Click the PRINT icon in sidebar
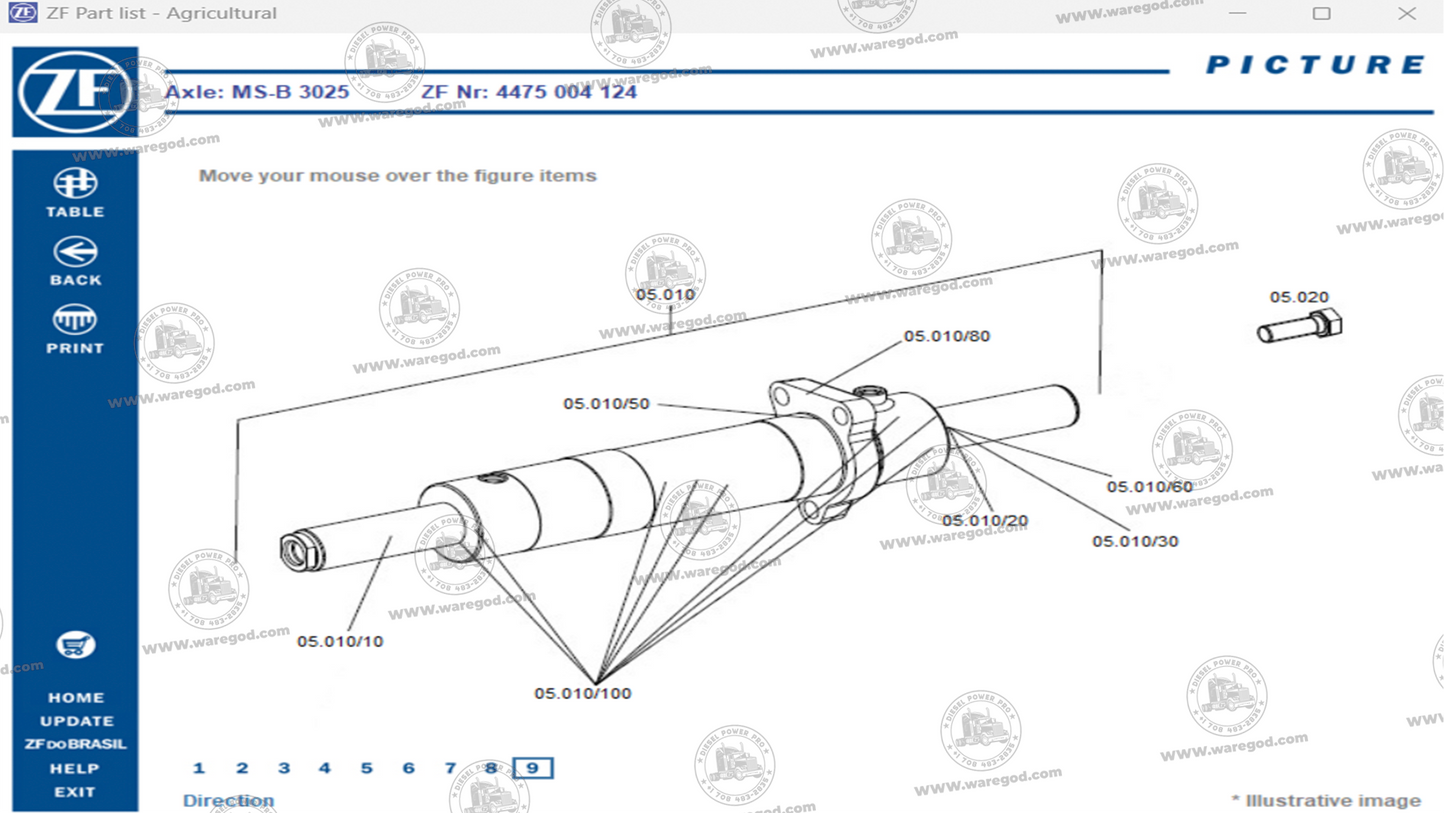1445x813 pixels. (x=75, y=320)
